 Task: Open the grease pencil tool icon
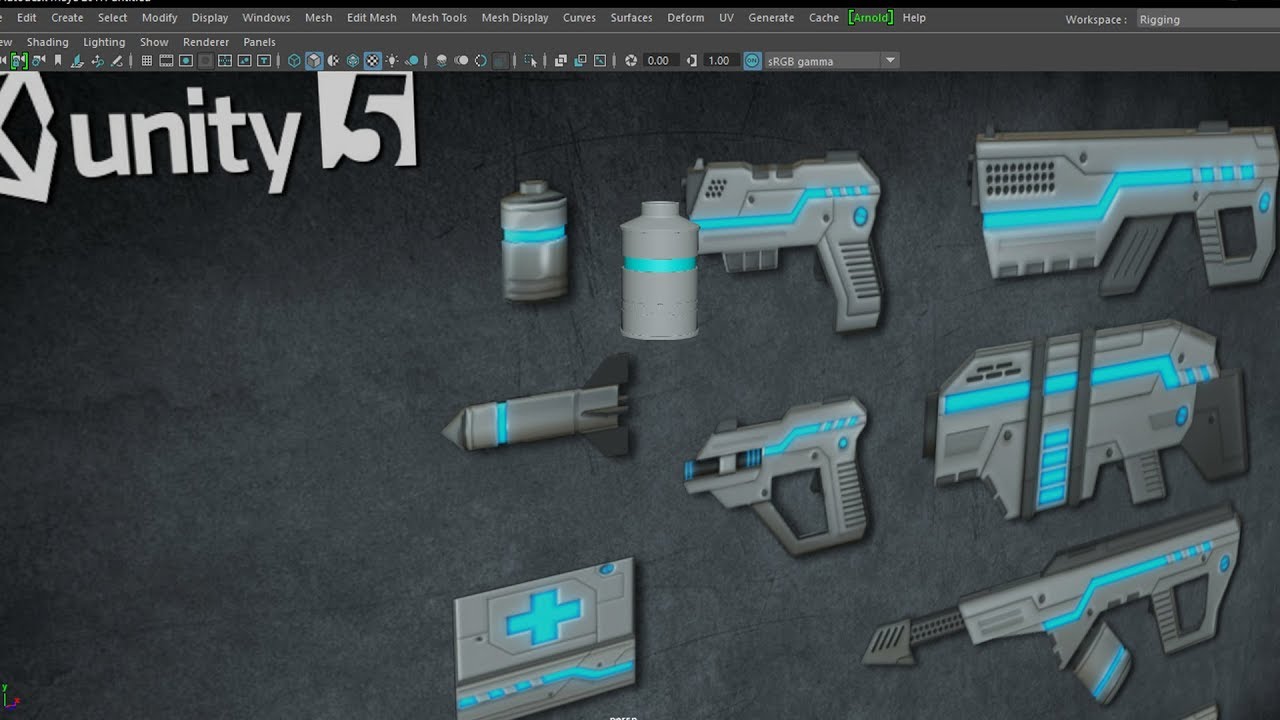pyautogui.click(x=116, y=61)
